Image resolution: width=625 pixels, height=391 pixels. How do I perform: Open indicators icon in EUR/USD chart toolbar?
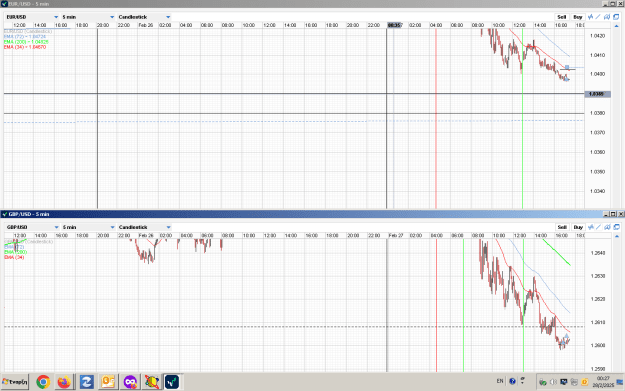(x=590, y=17)
